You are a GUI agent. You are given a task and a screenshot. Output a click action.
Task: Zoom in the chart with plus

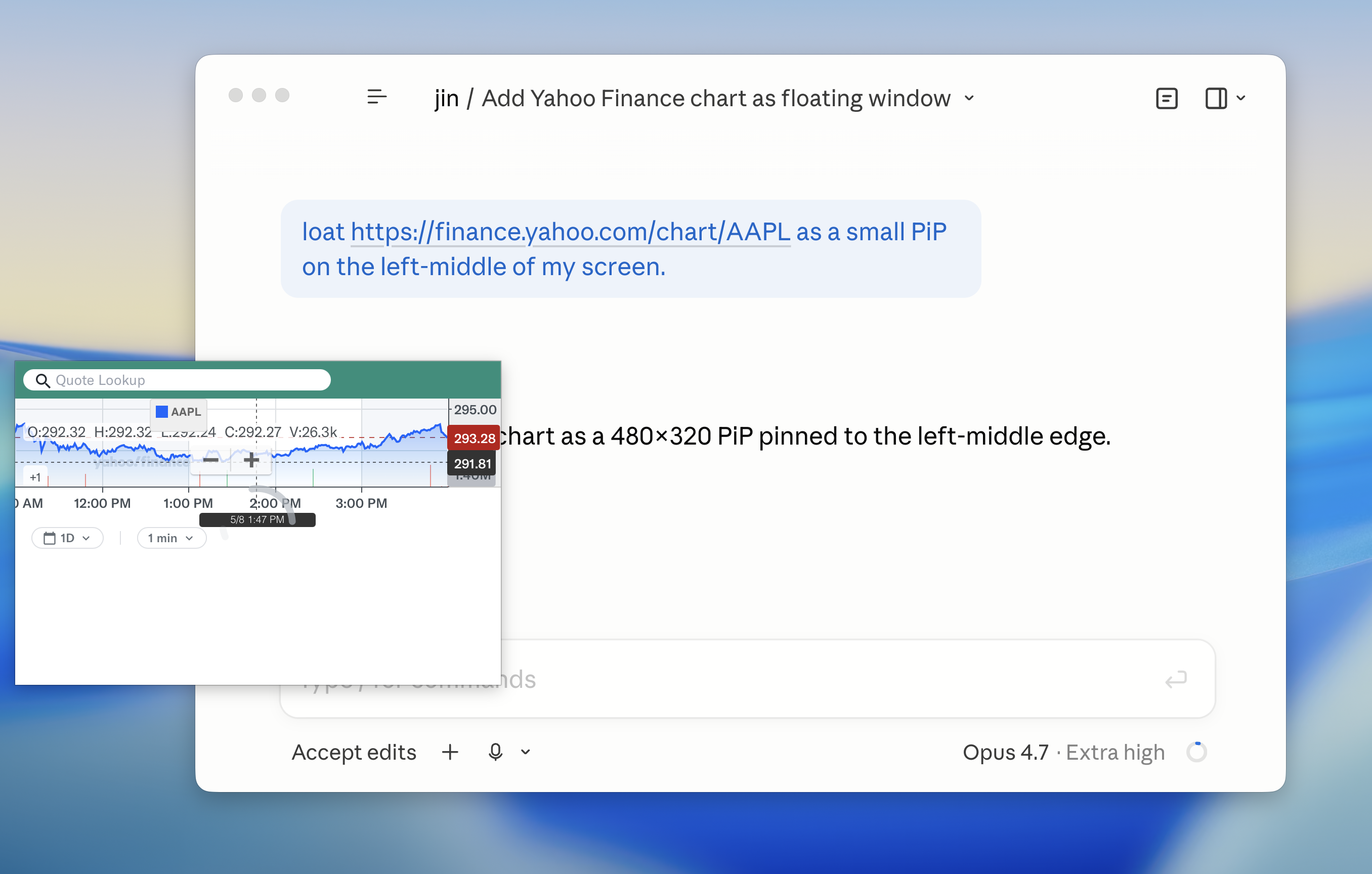coord(251,459)
